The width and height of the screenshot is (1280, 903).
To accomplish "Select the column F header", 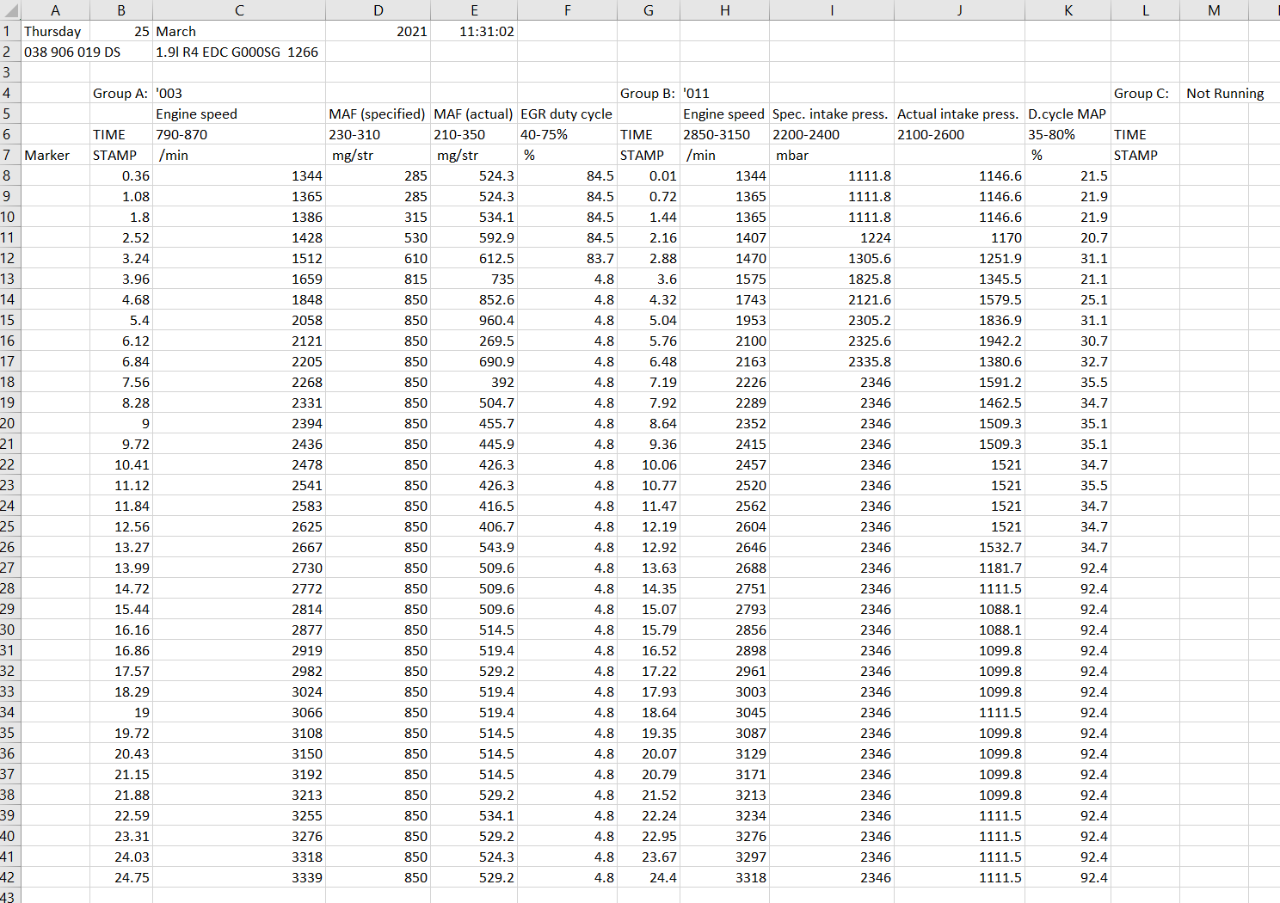I will point(567,10).
